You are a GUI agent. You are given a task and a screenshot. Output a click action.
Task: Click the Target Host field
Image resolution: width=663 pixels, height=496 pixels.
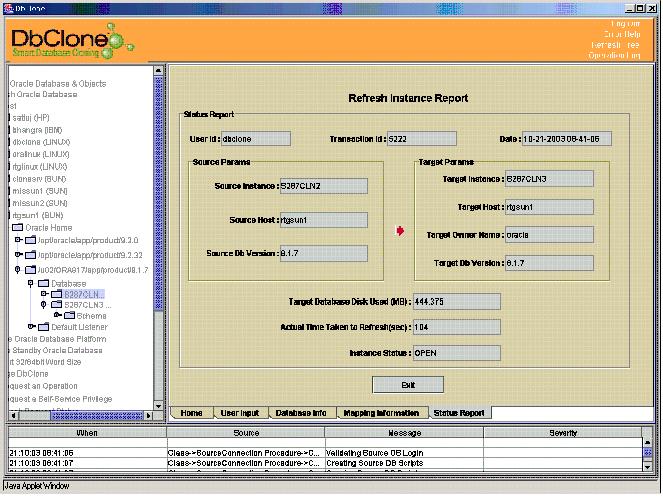[549, 207]
